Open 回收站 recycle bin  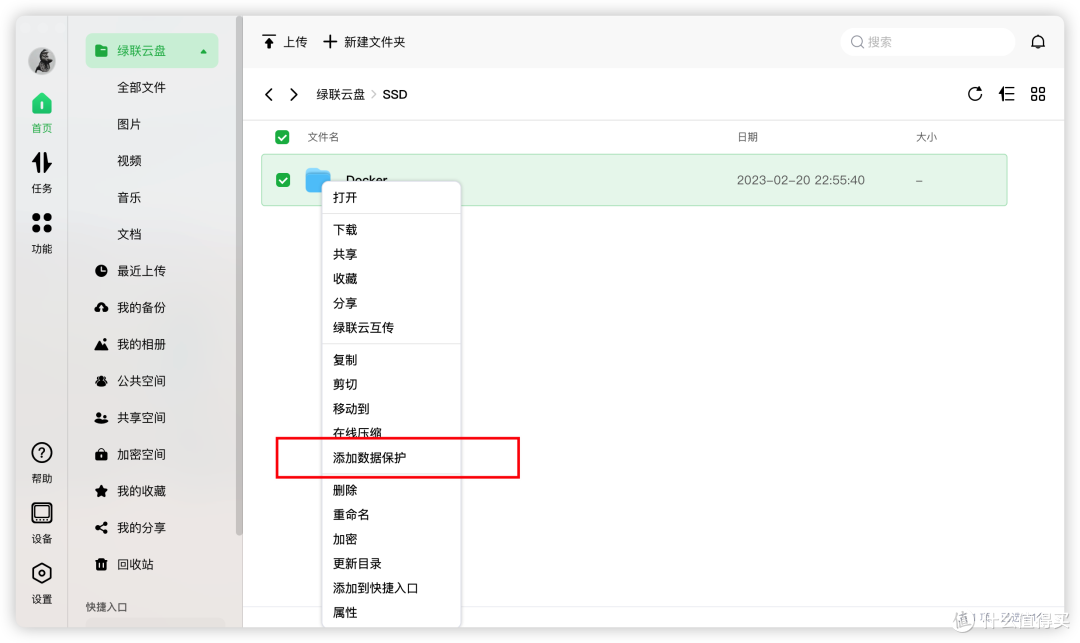[124, 565]
